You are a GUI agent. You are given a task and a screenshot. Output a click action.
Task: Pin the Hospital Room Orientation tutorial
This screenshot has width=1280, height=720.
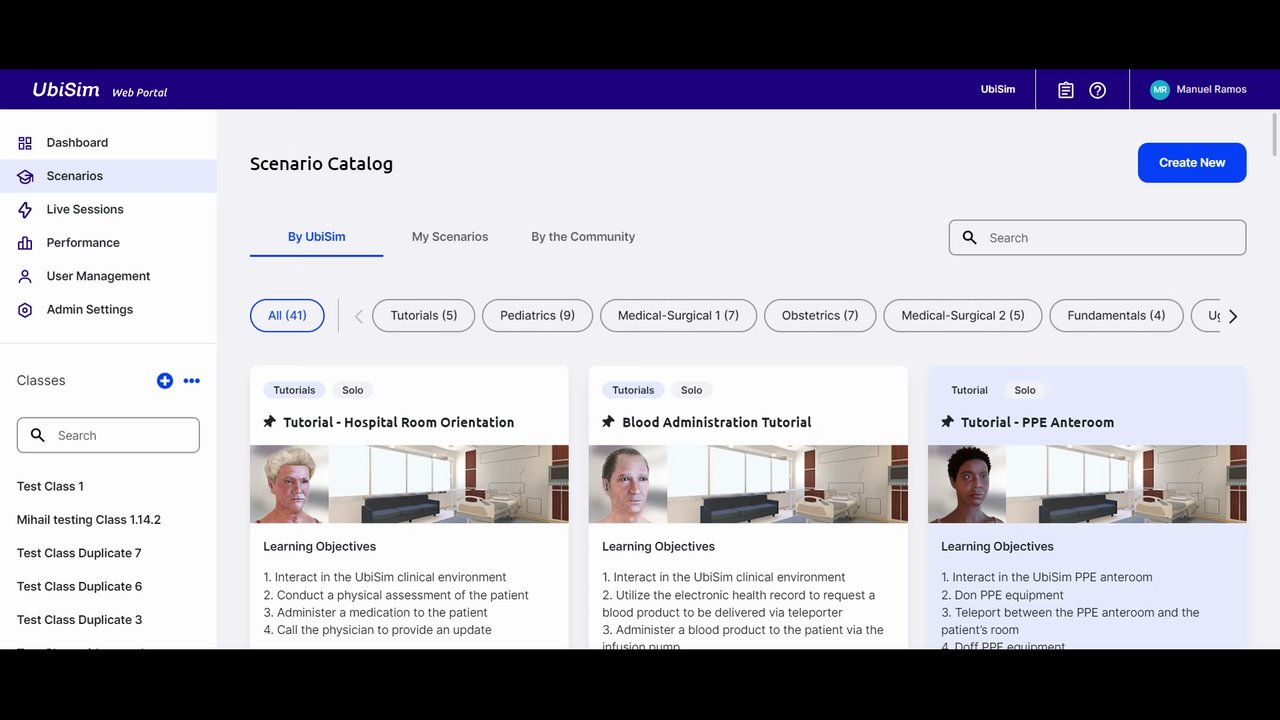tap(270, 422)
